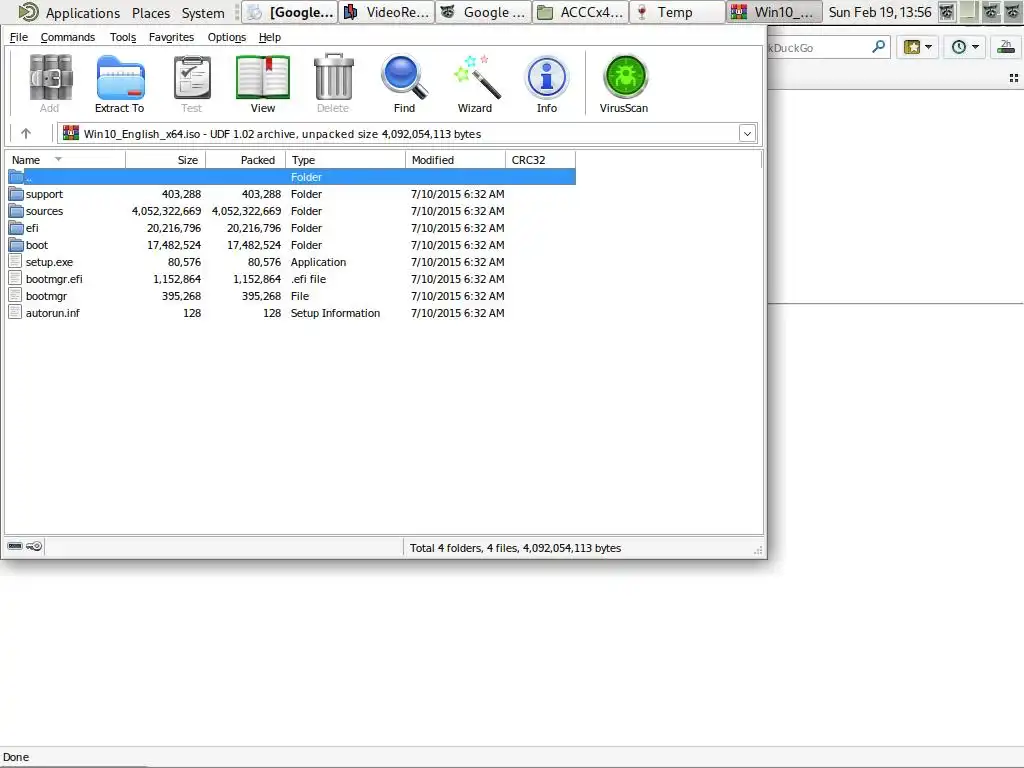This screenshot has width=1024, height=768.
Task: Sort by the Name column header
Action: point(65,160)
